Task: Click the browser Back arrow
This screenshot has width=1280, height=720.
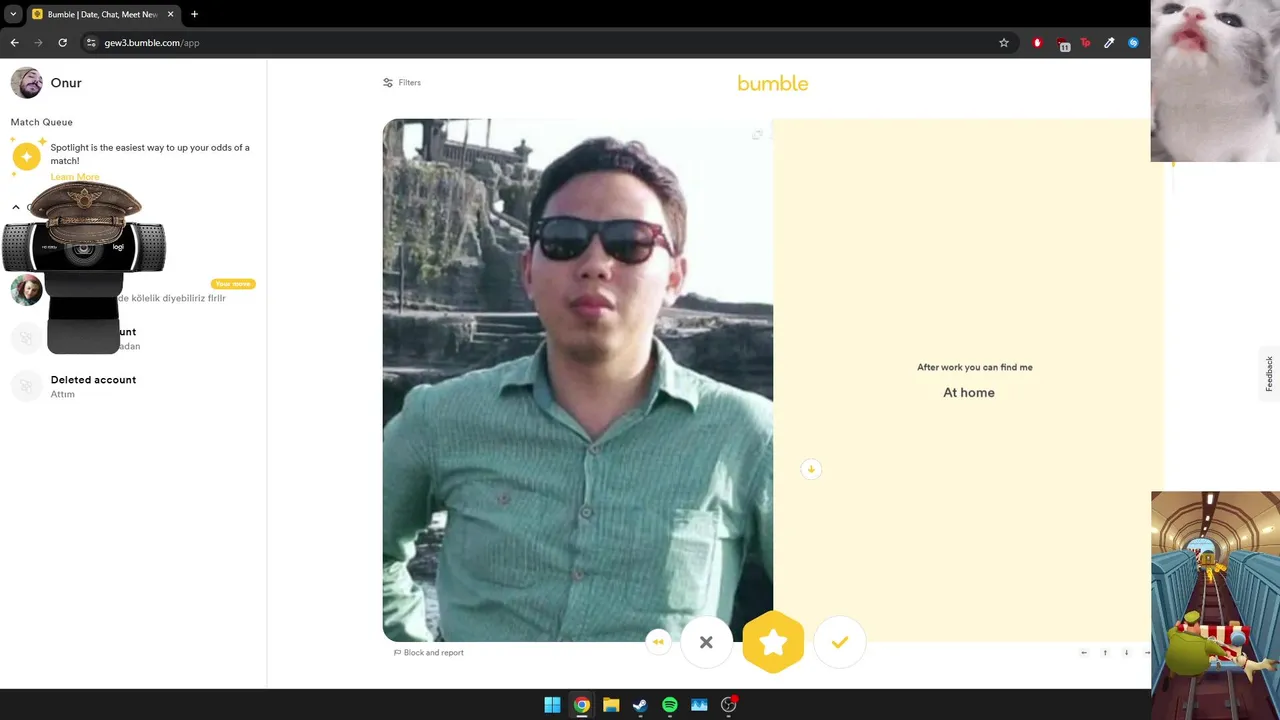Action: 14,43
